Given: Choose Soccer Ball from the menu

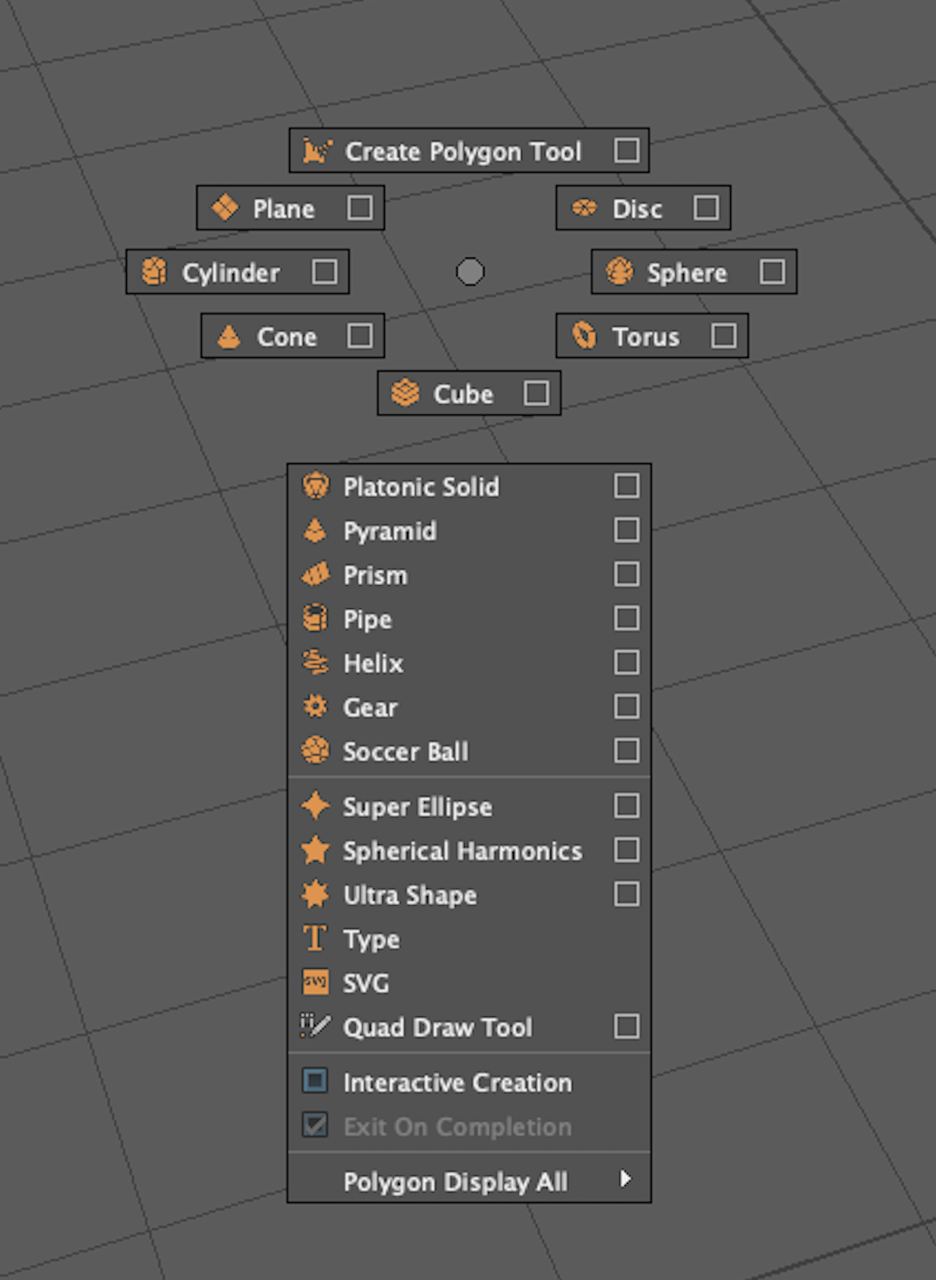Looking at the screenshot, I should click(x=469, y=750).
